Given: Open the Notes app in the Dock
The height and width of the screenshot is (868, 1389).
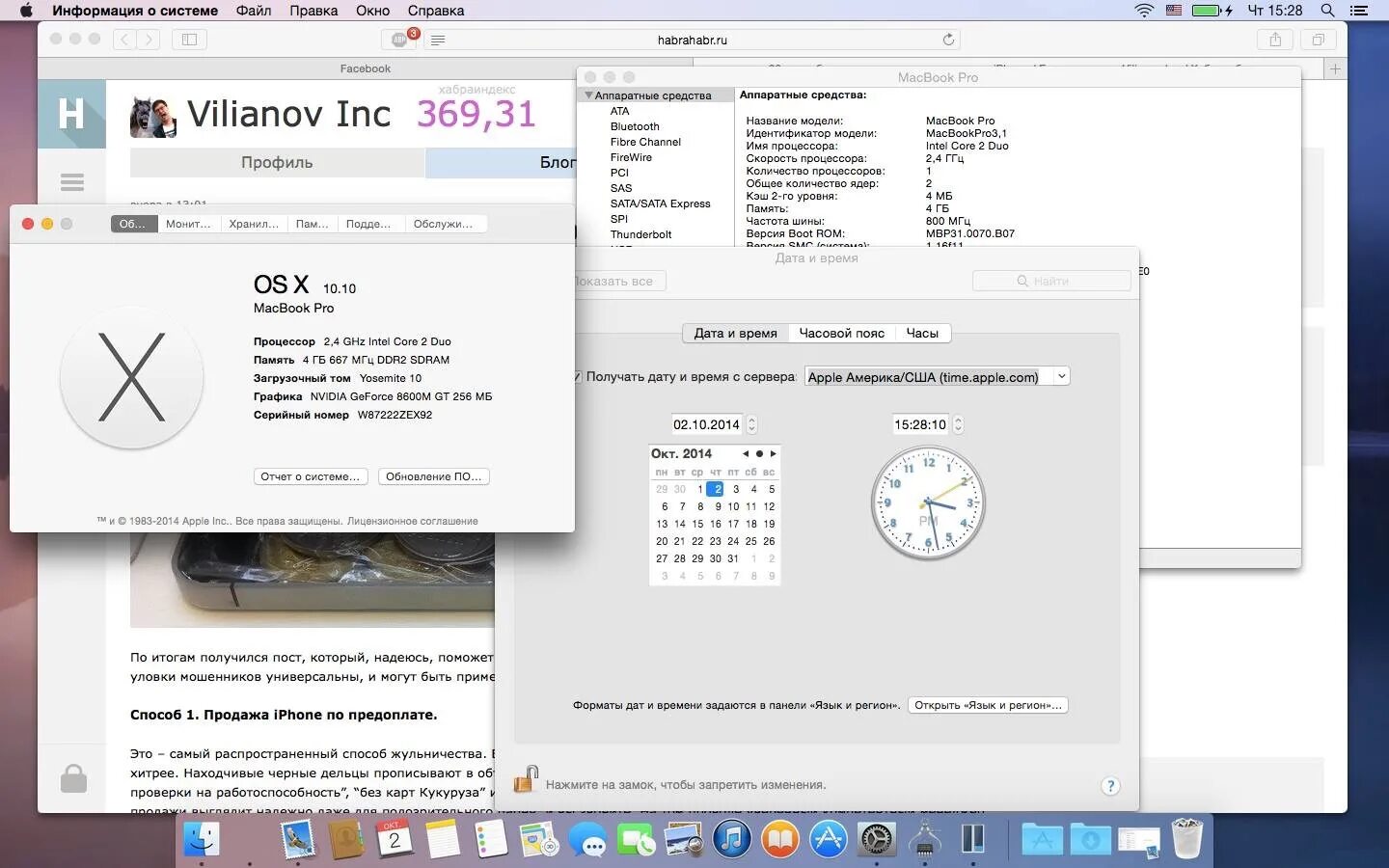Looking at the screenshot, I should pos(443,839).
